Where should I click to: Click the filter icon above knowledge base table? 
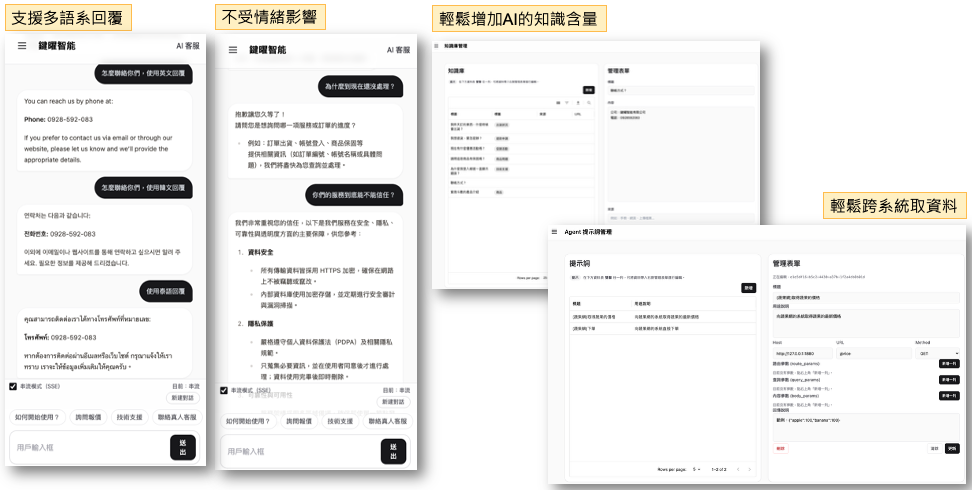click(x=566, y=102)
